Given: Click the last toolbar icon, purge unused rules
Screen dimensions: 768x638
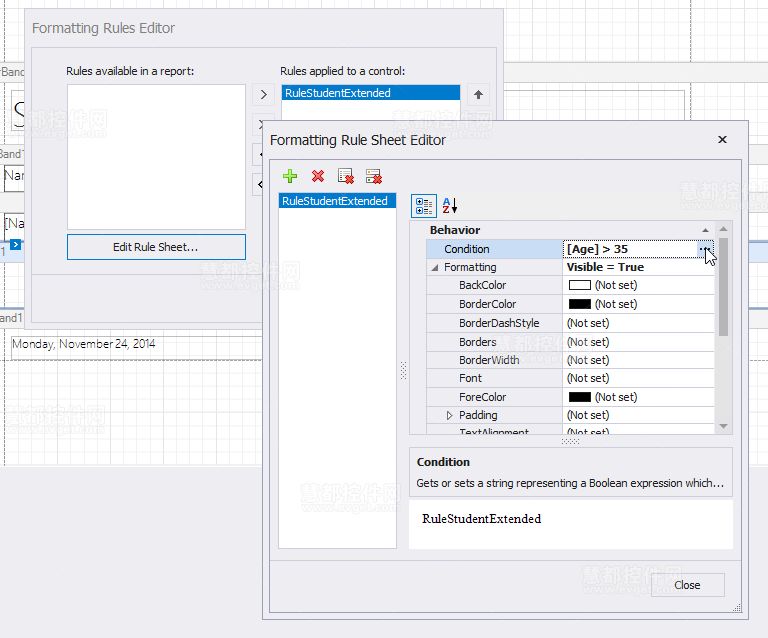Looking at the screenshot, I should tap(374, 176).
